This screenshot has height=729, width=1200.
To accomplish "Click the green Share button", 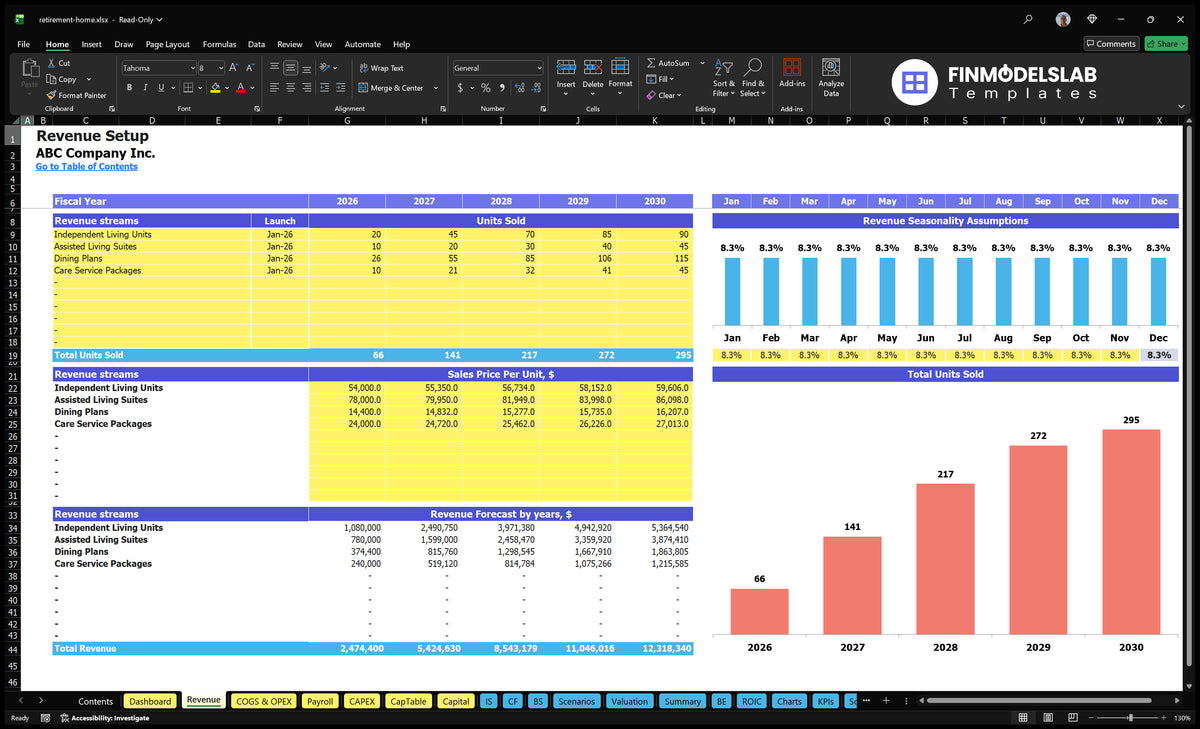I will point(1166,44).
